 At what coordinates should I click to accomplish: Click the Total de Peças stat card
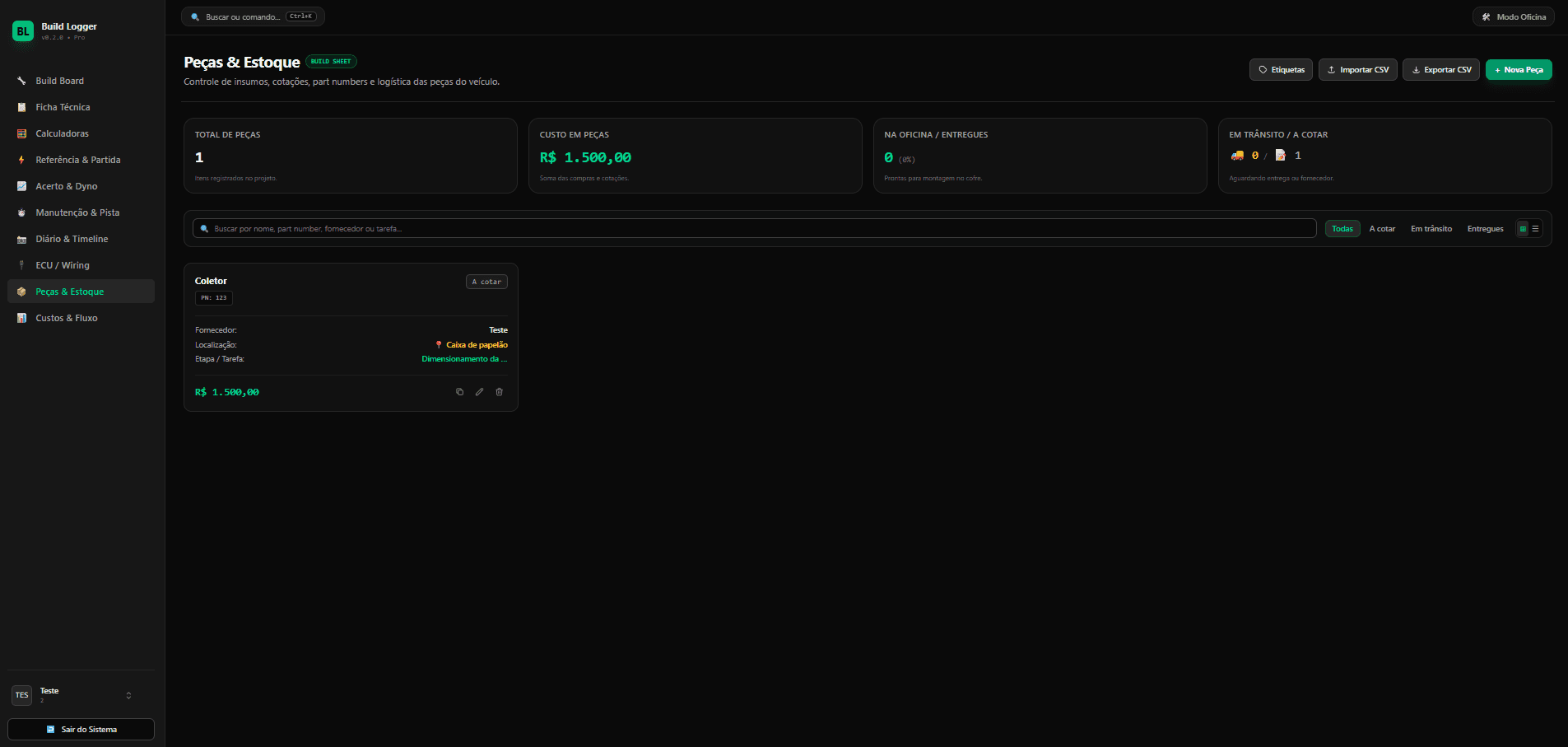point(351,156)
